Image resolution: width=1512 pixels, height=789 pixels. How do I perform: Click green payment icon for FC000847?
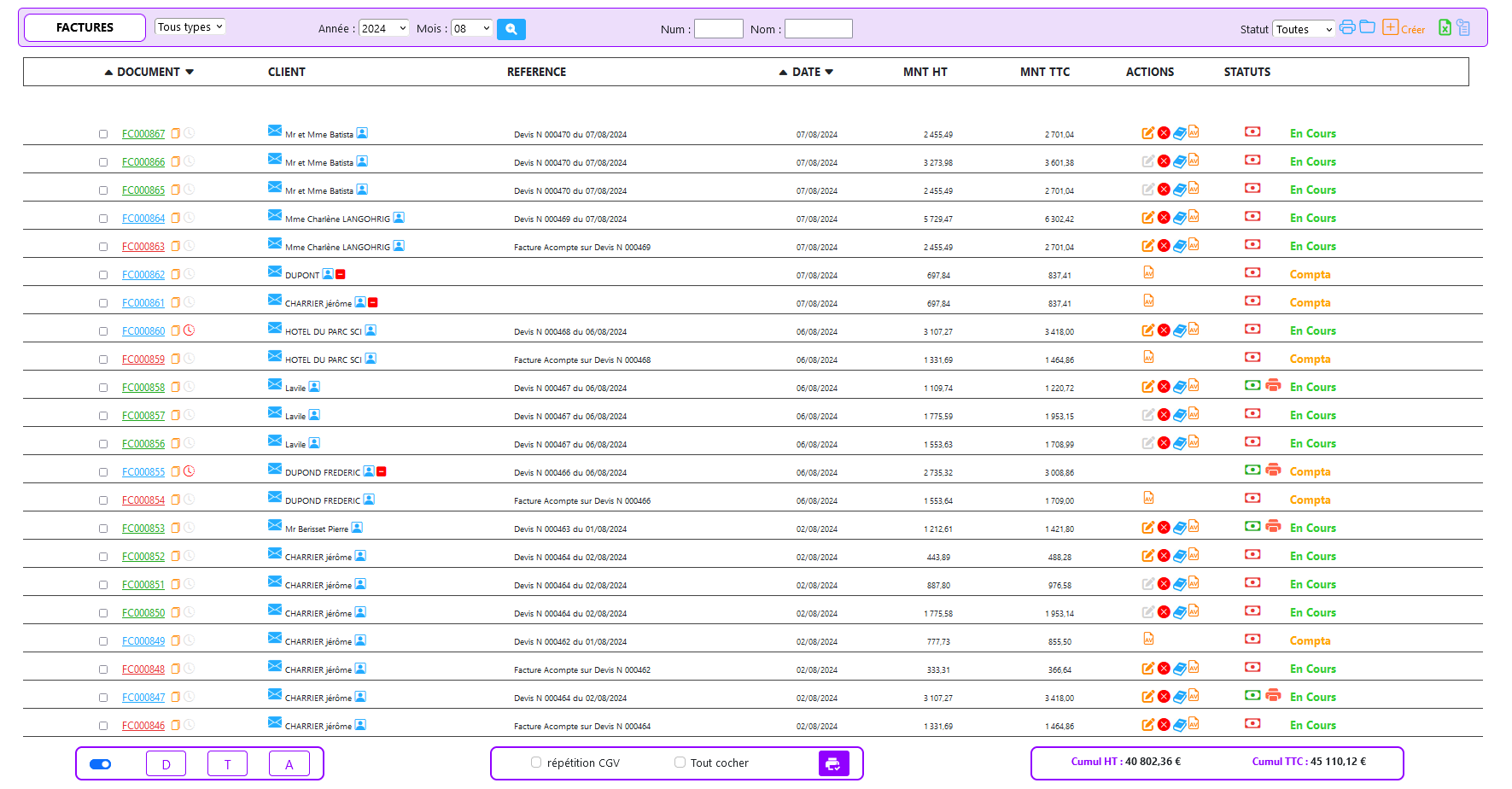[x=1252, y=695]
